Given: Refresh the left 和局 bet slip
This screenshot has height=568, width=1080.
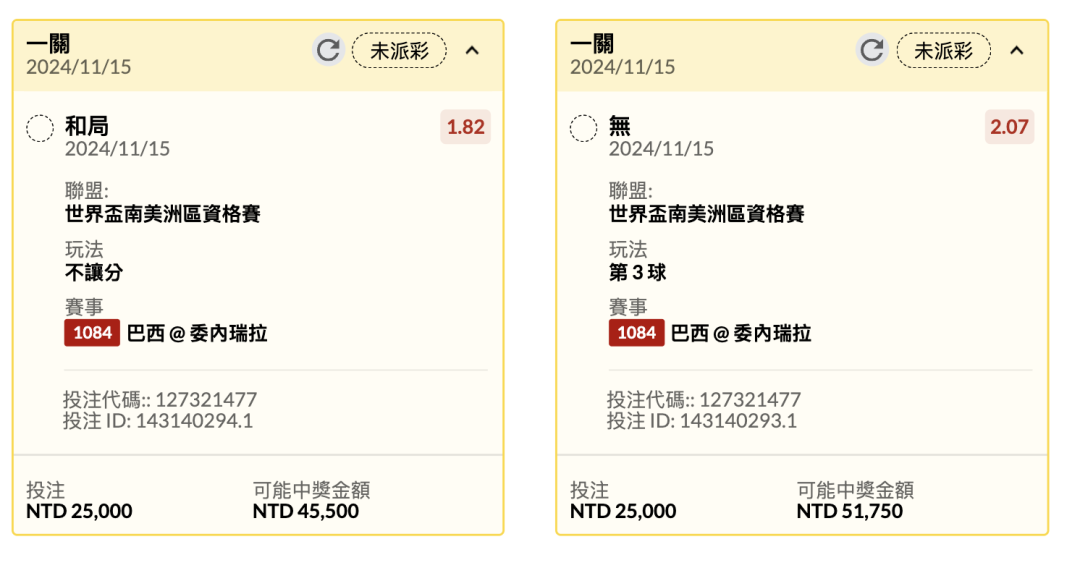Looking at the screenshot, I should point(328,50).
